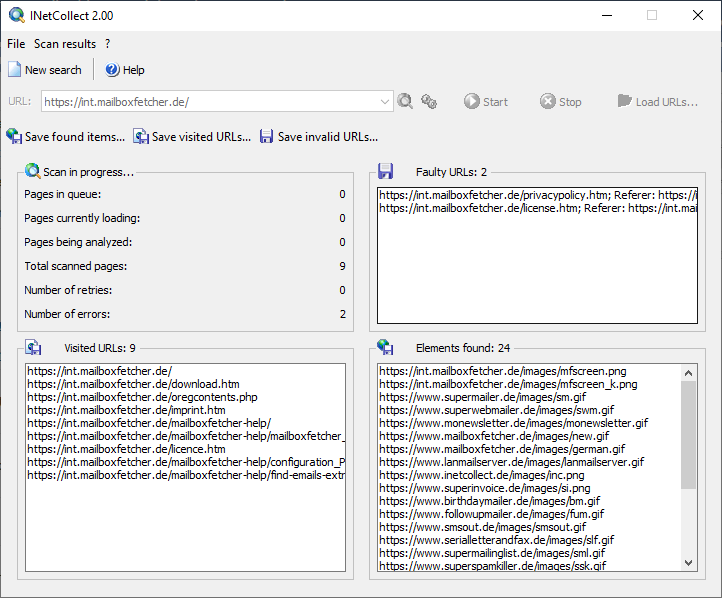
Task: Click the Save visited URLs disk icon
Action: [x=141, y=136]
